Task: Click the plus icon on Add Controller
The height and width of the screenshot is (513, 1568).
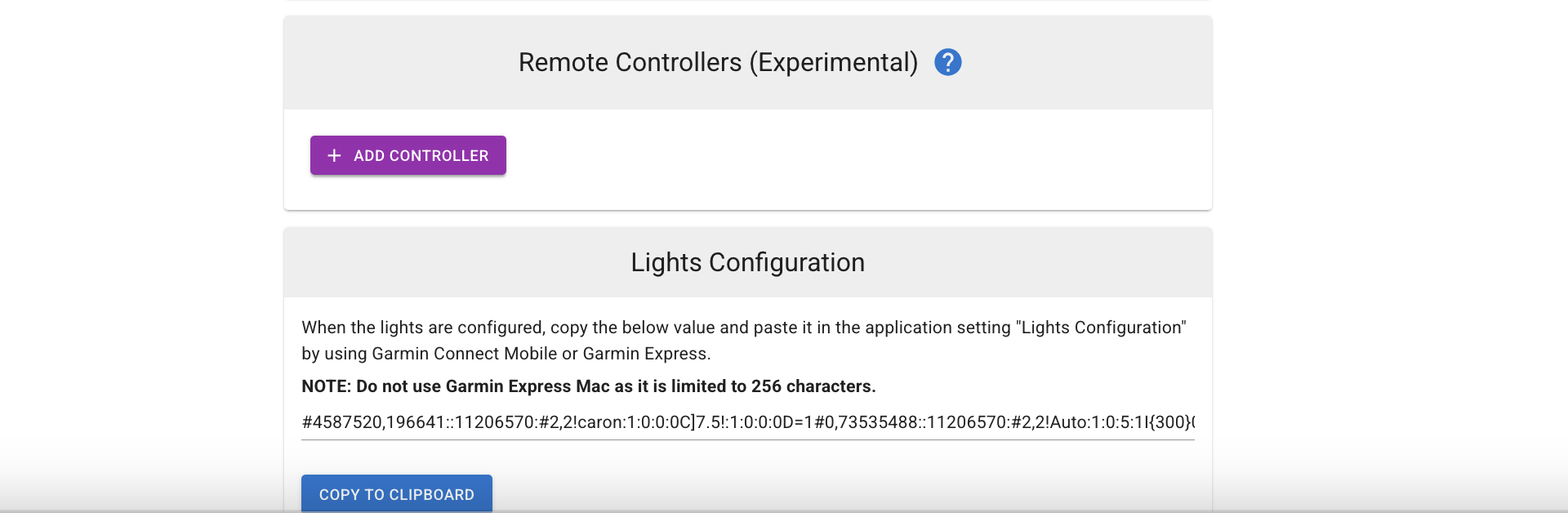Action: point(334,155)
